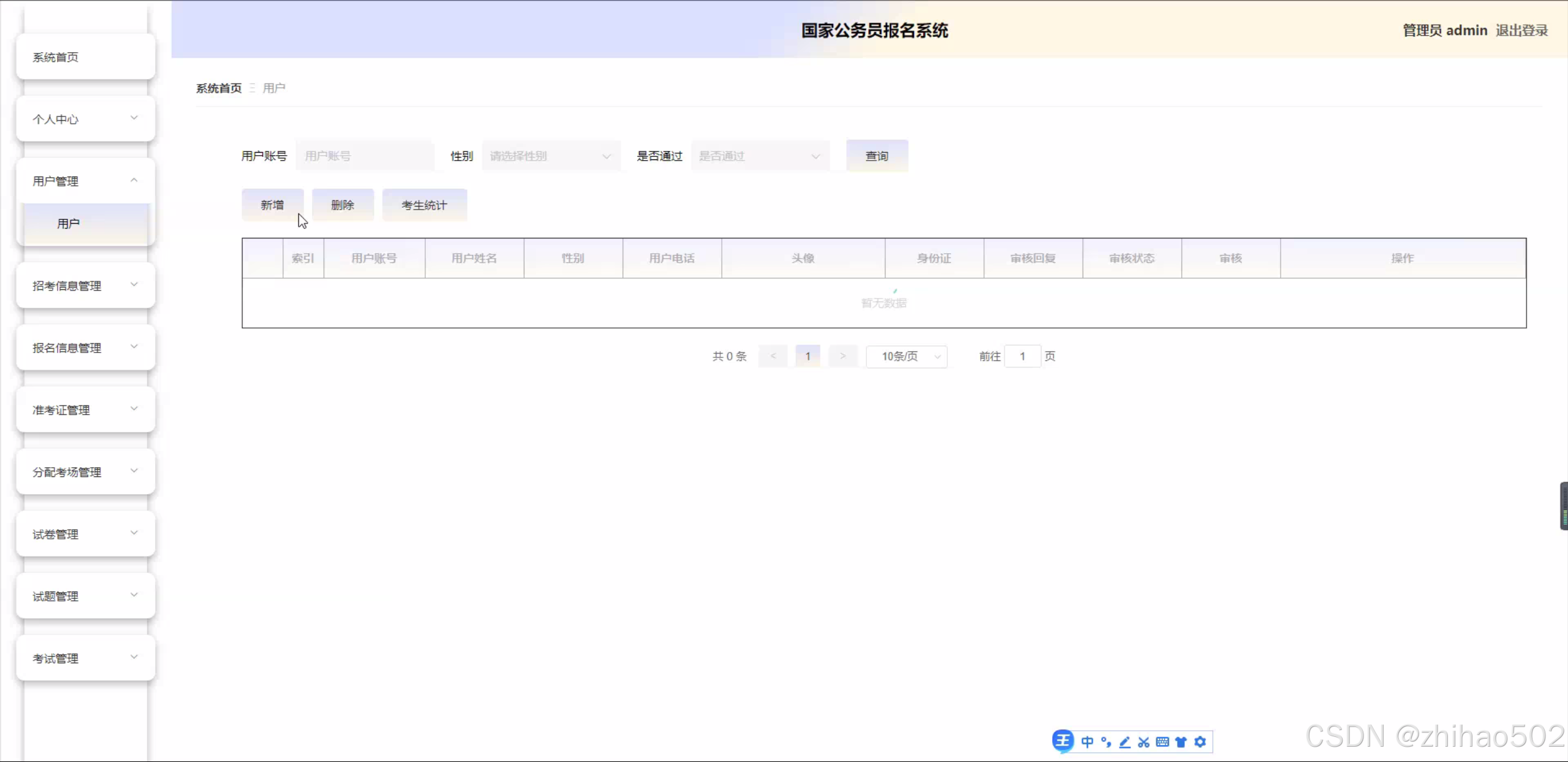The width and height of the screenshot is (1568, 762).
Task: Expand the 试卷管理 sidebar menu
Action: pyautogui.click(x=85, y=533)
